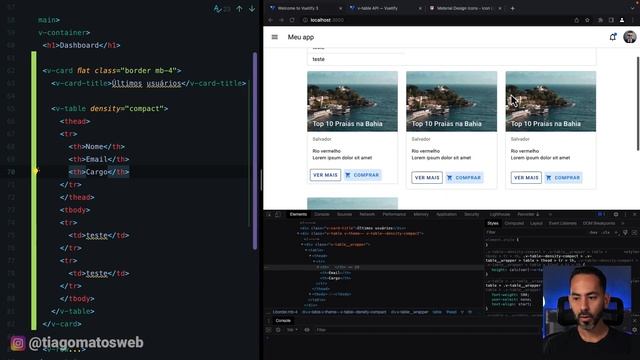Click the third card's beach image
Screen dimensions: 640x360
551,101
